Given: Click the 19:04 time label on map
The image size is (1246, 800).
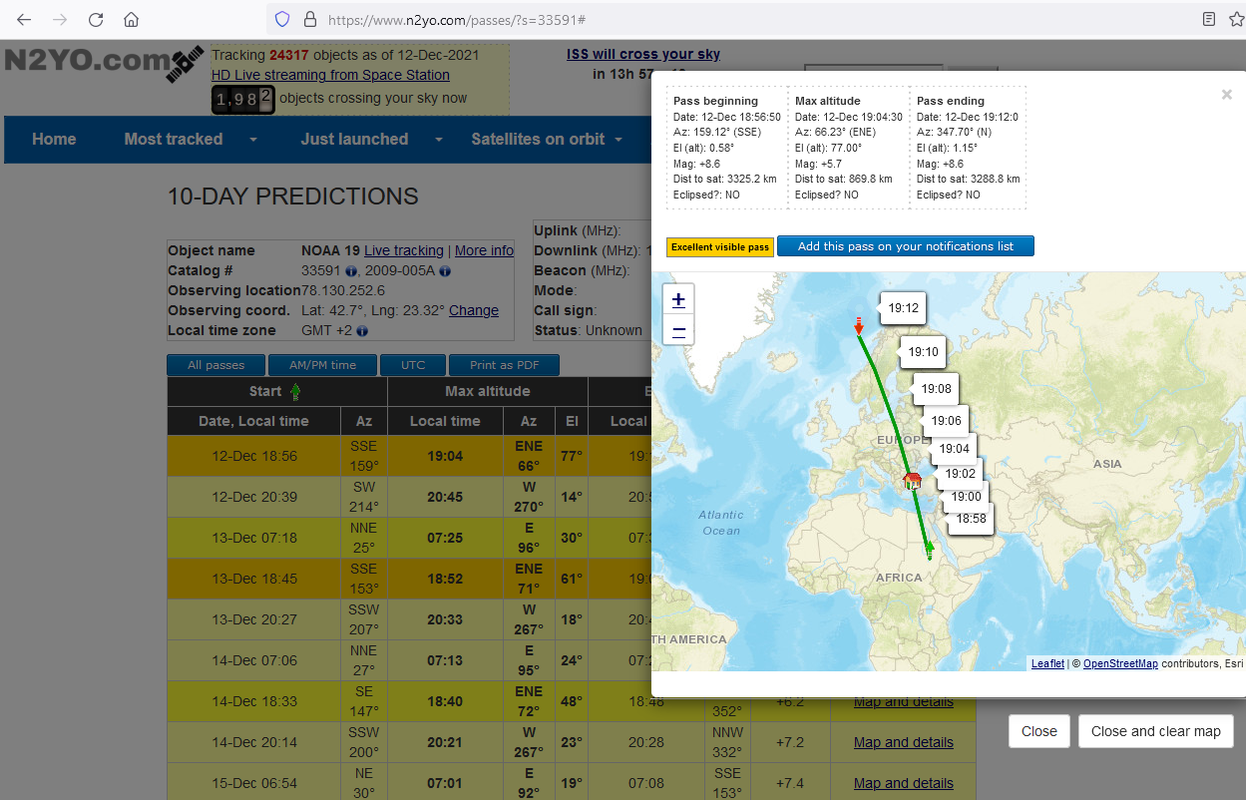Looking at the screenshot, I should pos(954,449).
